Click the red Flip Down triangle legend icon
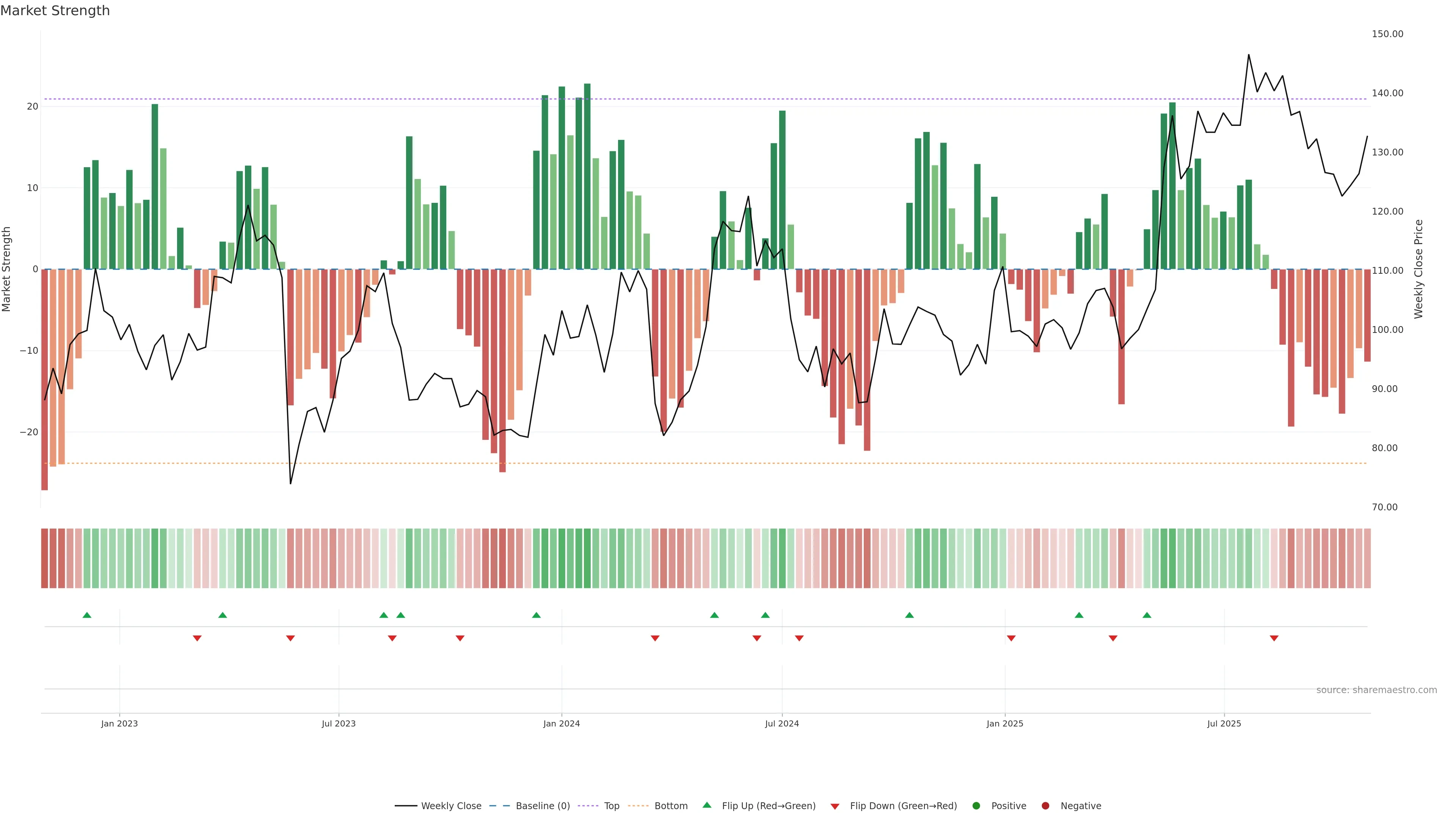This screenshot has height=819, width=1456. click(835, 806)
